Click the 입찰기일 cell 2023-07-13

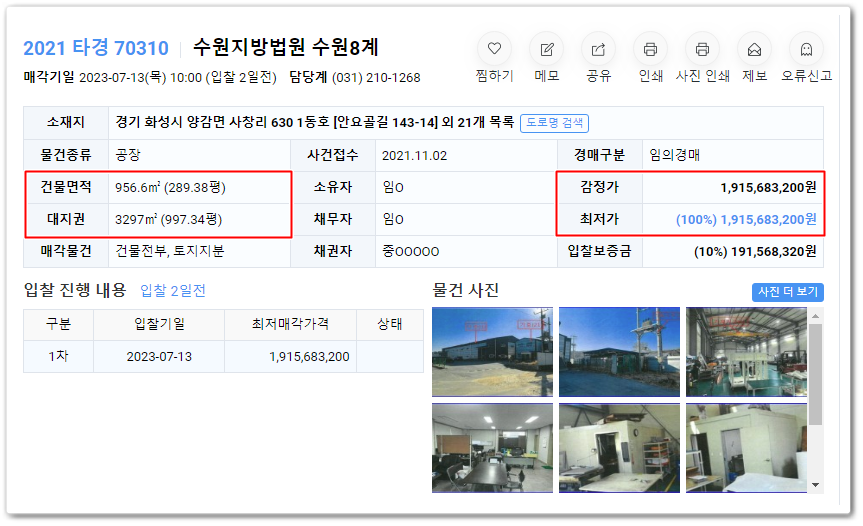point(159,357)
